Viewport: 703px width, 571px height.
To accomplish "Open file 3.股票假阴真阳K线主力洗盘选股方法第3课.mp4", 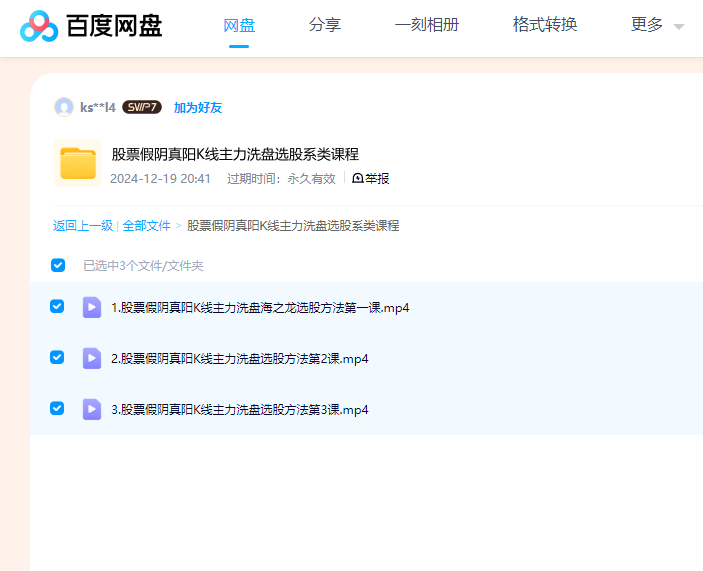I will click(x=240, y=409).
